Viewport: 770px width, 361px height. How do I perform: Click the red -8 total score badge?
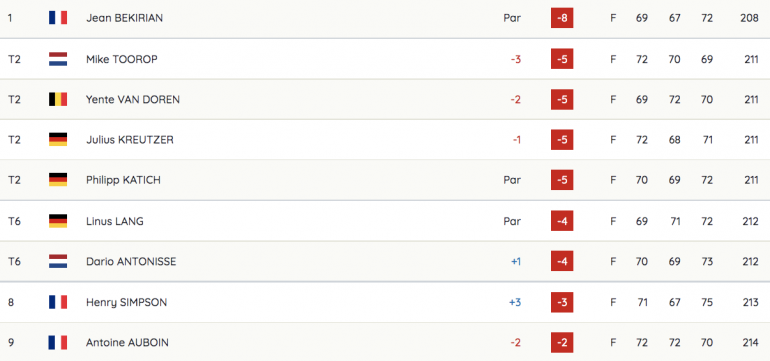pyautogui.click(x=562, y=18)
